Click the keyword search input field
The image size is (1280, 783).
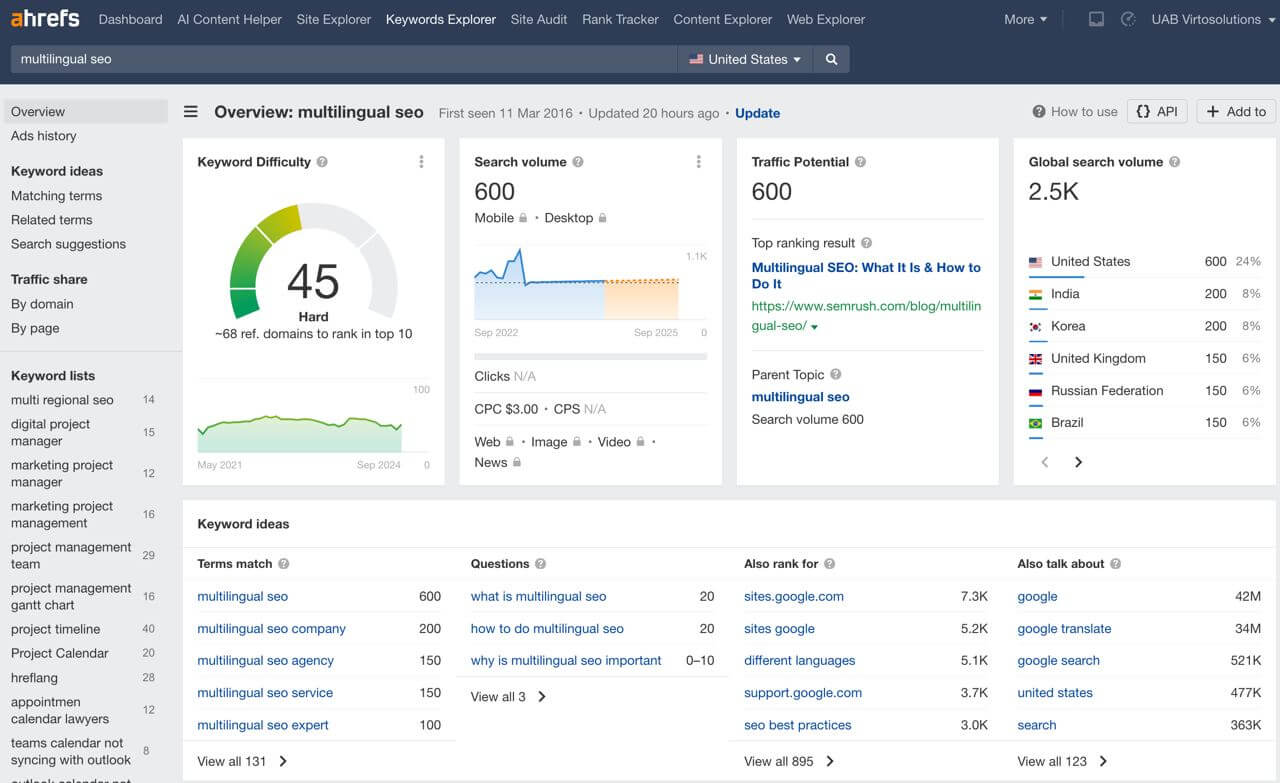pos(344,59)
